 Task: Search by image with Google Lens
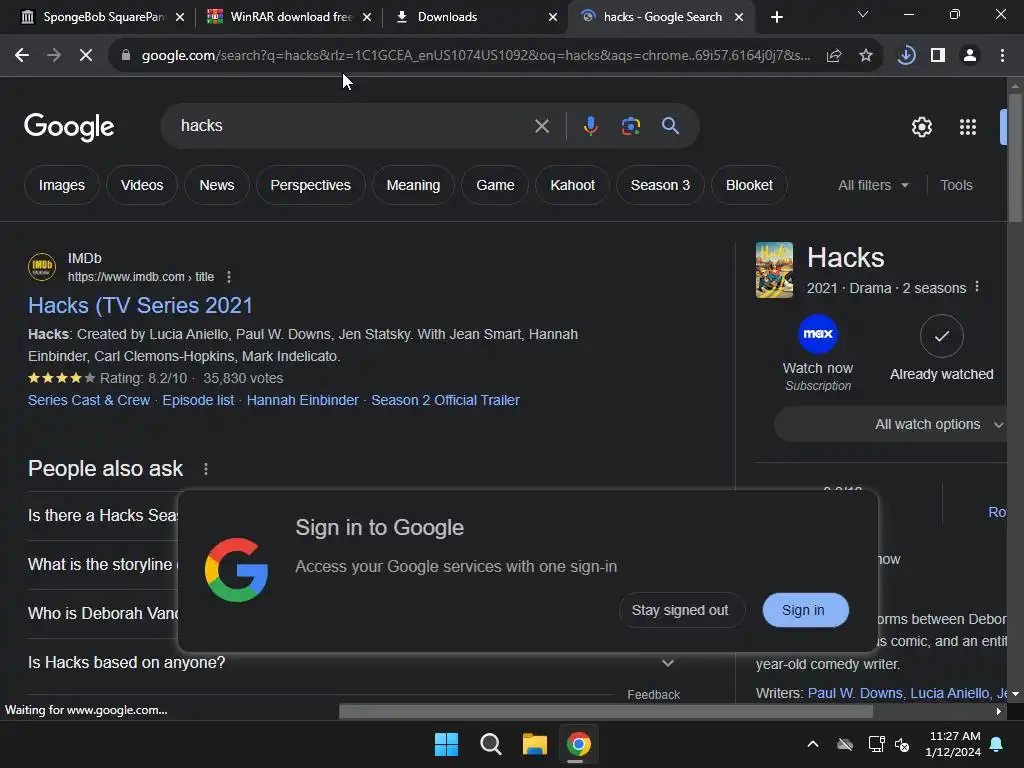(x=630, y=126)
